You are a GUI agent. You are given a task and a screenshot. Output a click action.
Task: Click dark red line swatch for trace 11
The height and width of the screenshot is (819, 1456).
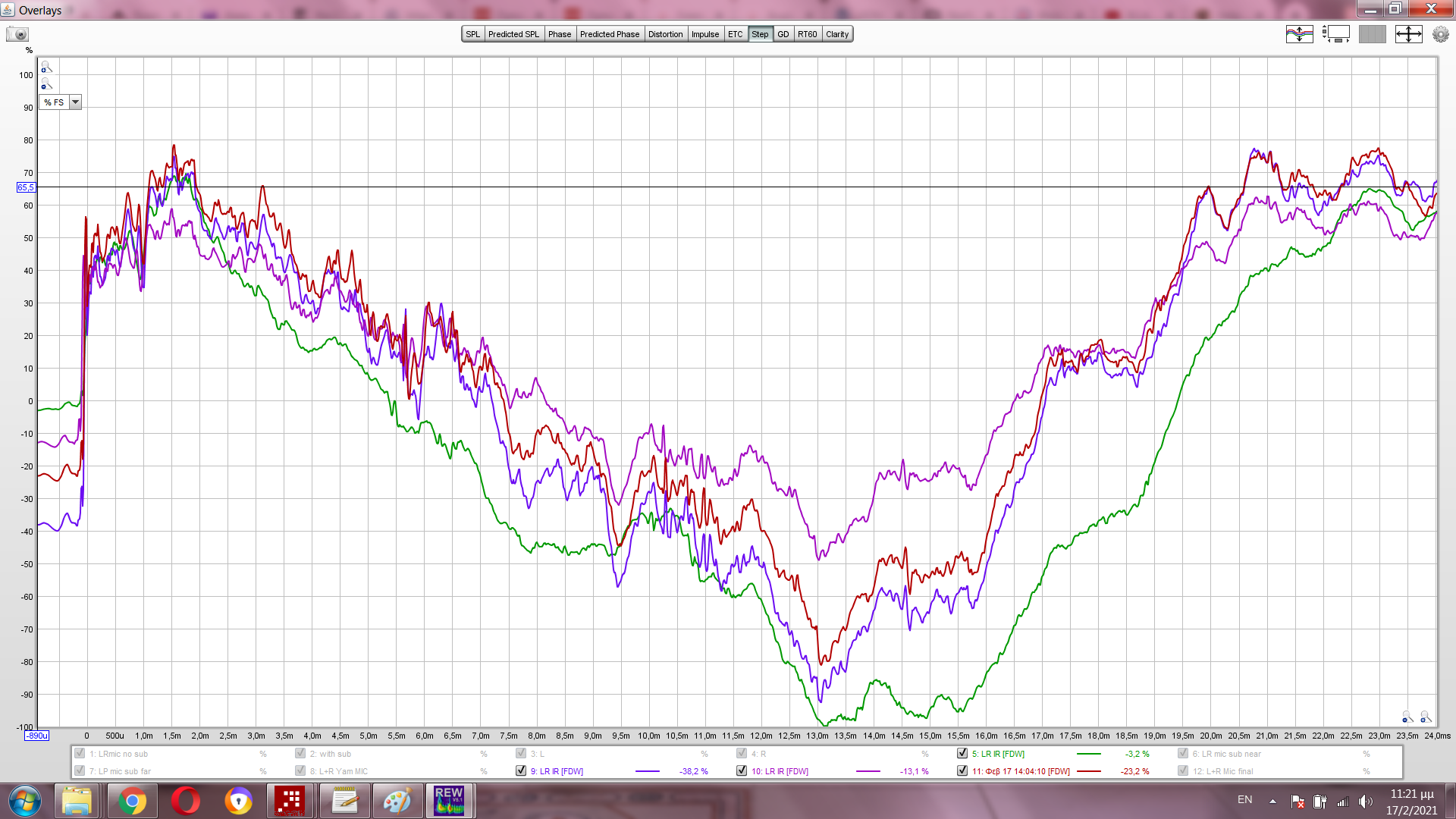[x=1088, y=771]
